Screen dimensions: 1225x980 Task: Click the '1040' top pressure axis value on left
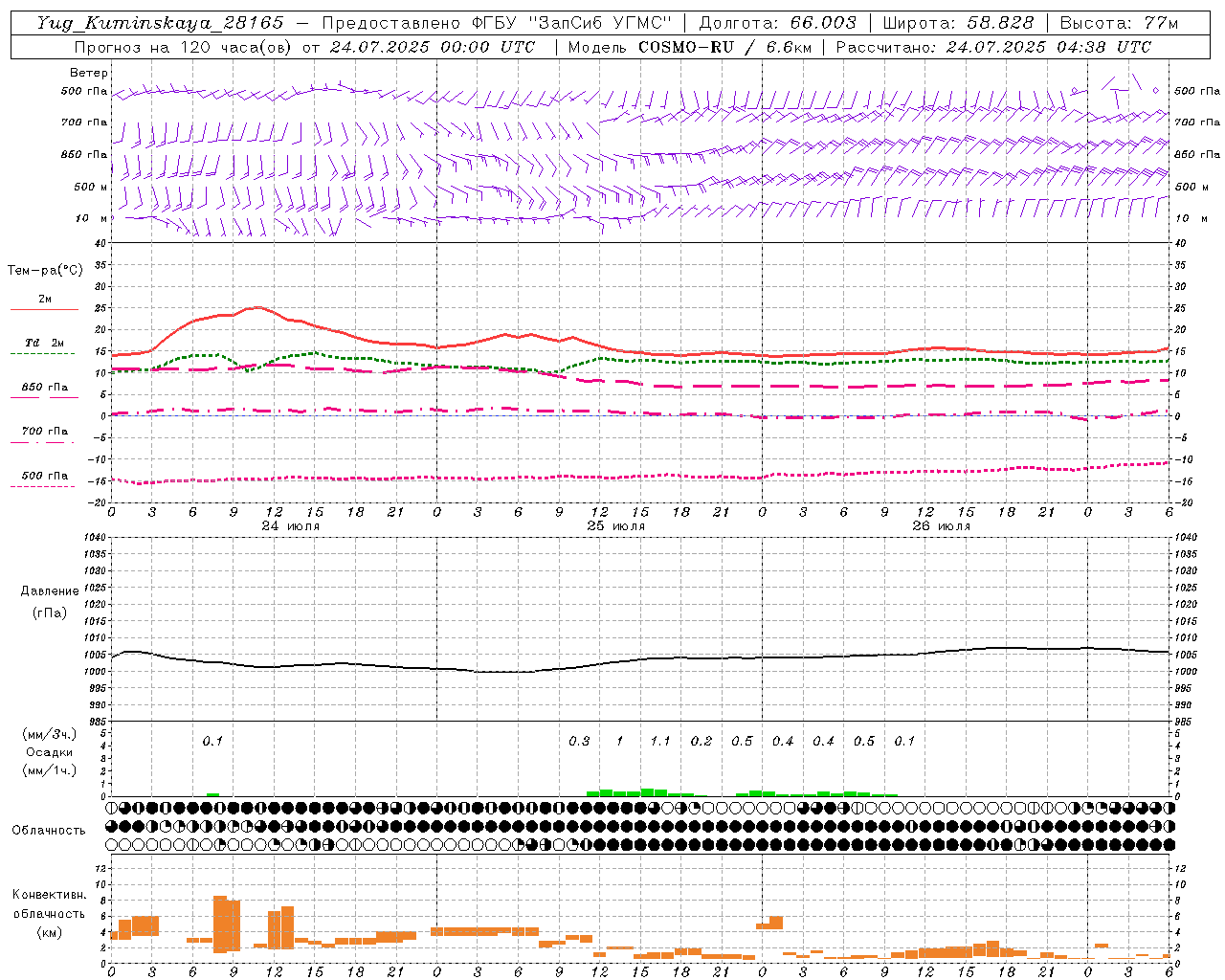pyautogui.click(x=95, y=537)
